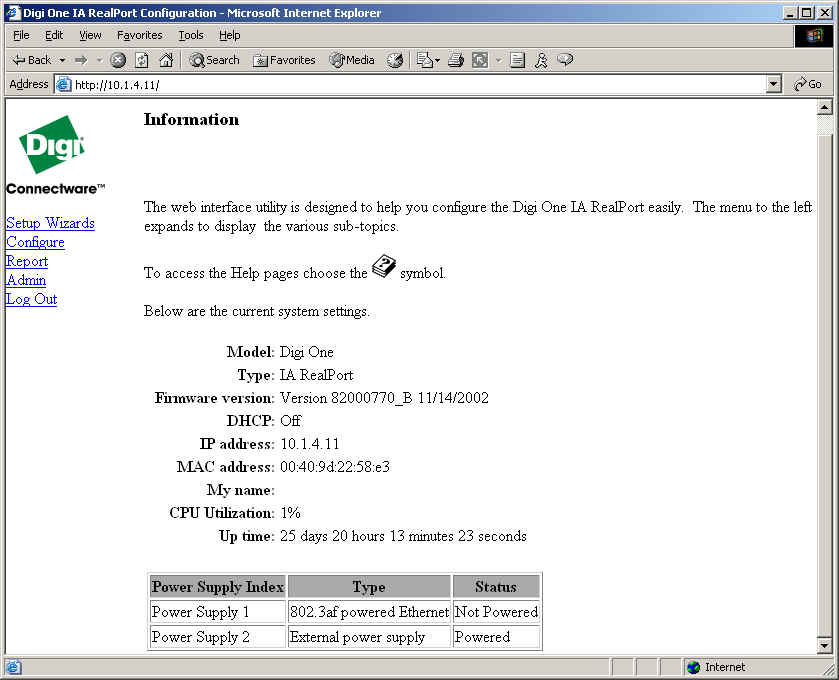Open the View menu

click(x=90, y=35)
